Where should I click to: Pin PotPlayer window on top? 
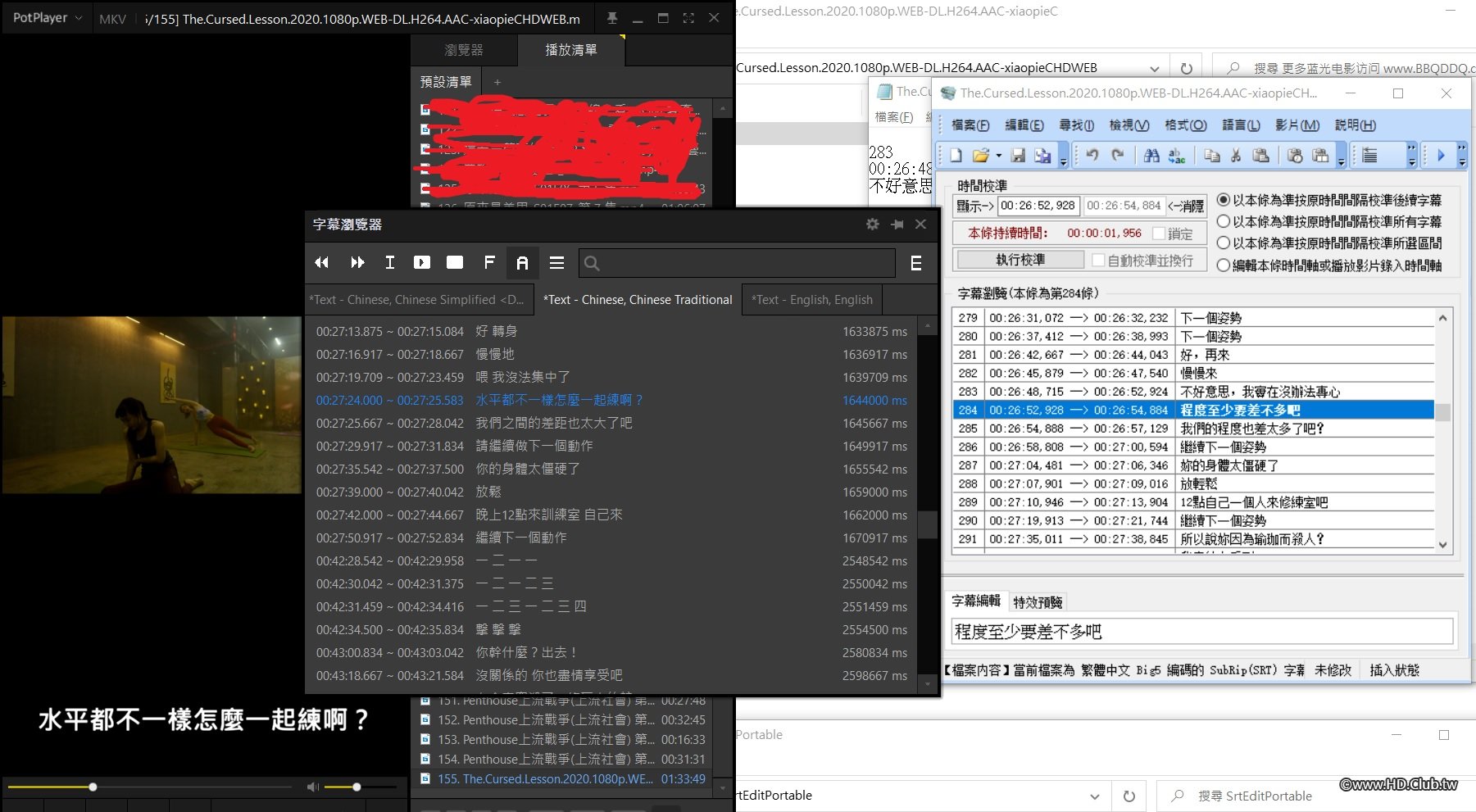click(612, 17)
